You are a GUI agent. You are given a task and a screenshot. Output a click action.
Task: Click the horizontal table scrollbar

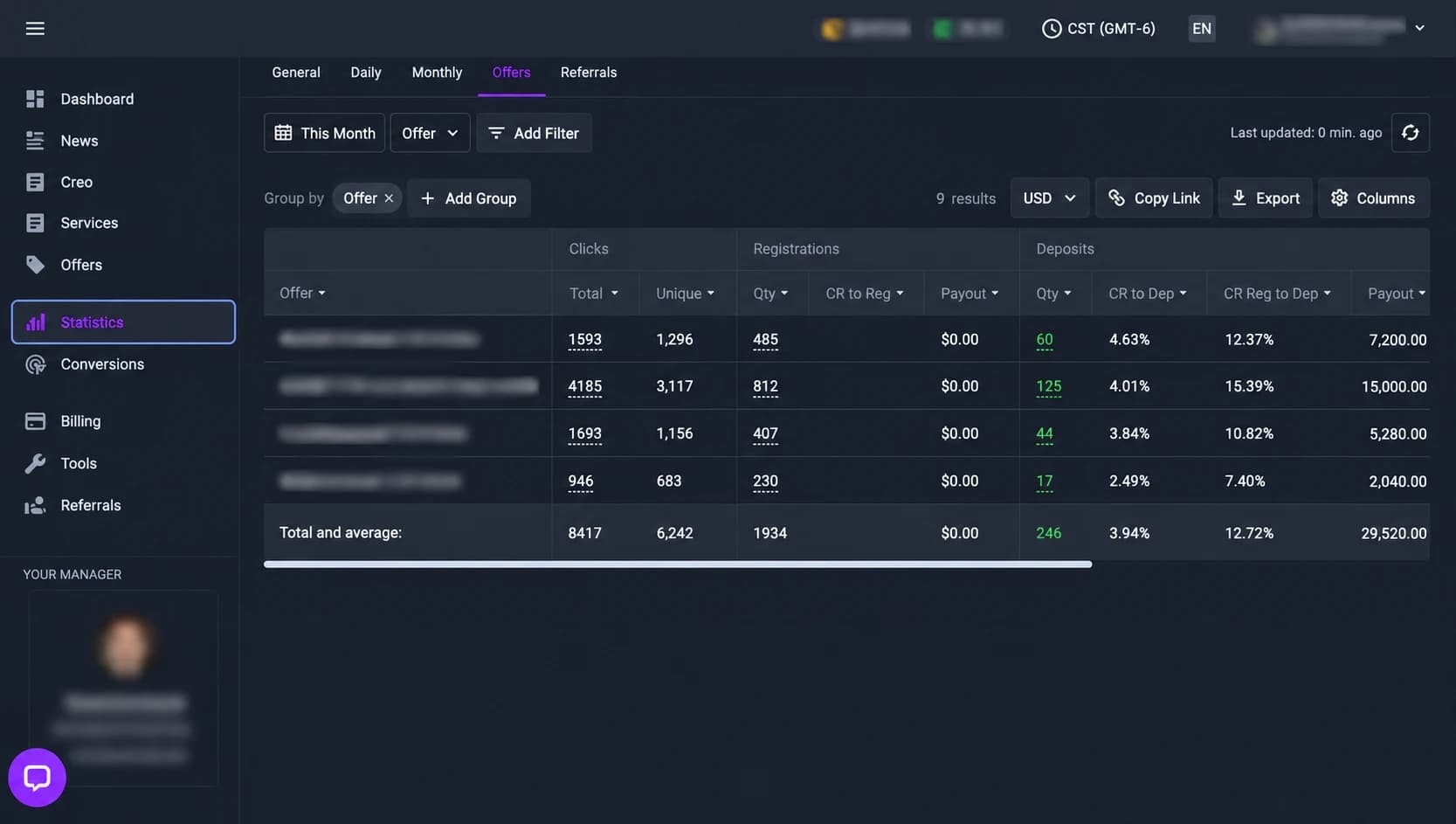tap(678, 564)
